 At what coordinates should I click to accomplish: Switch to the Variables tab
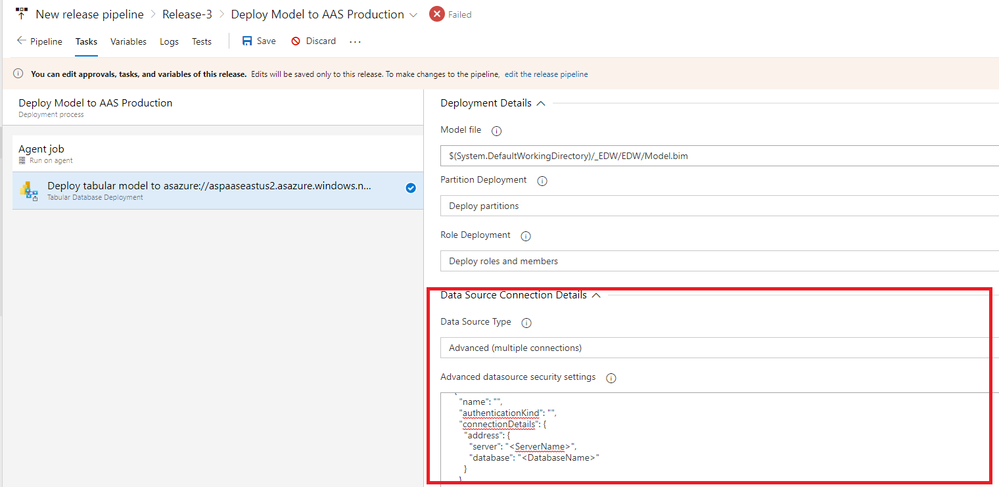coord(128,42)
